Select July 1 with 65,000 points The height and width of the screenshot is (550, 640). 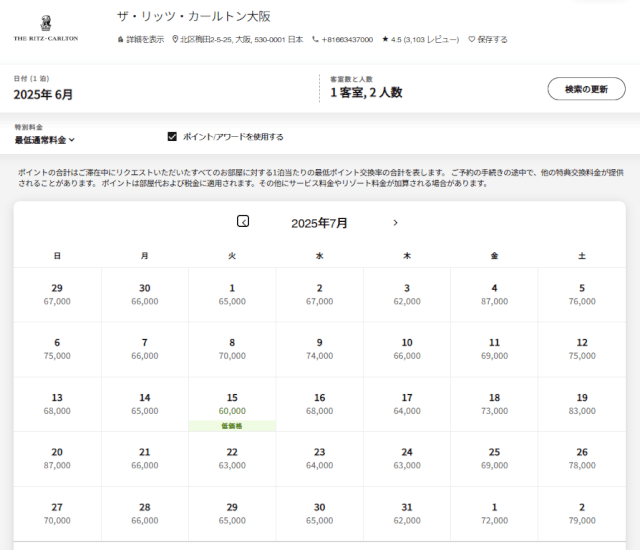[x=232, y=295]
